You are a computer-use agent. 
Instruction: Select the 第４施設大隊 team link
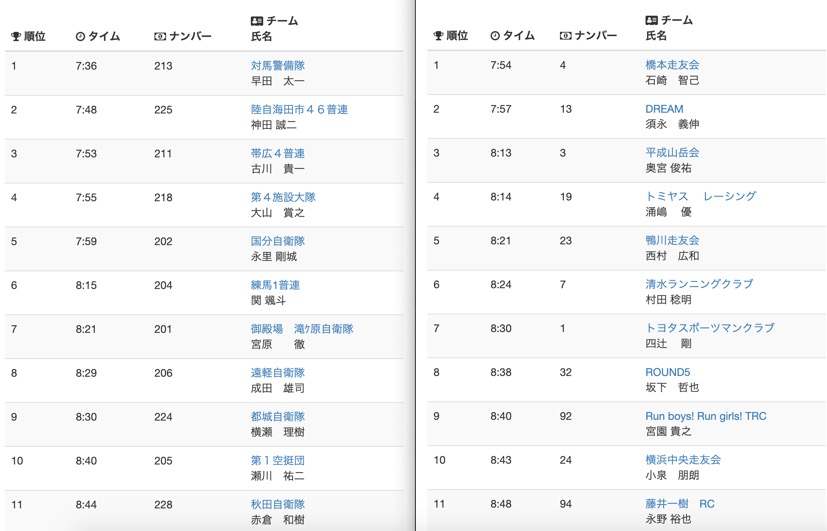point(283,198)
